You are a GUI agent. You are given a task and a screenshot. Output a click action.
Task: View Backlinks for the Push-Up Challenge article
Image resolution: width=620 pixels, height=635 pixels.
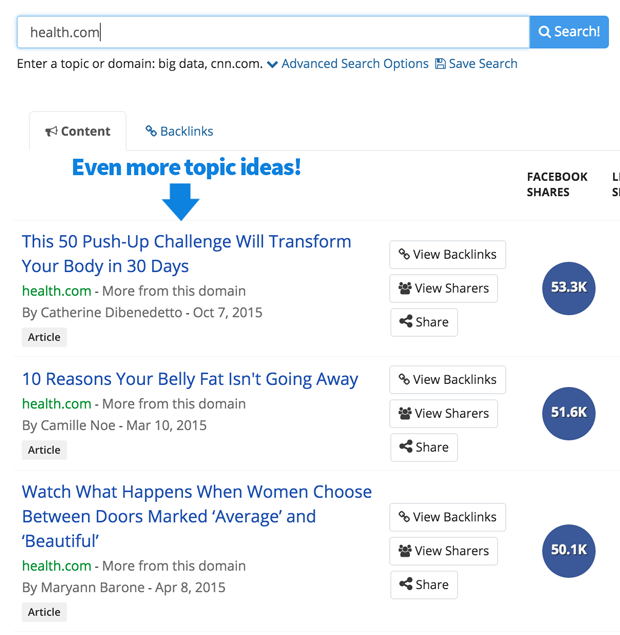[447, 254]
